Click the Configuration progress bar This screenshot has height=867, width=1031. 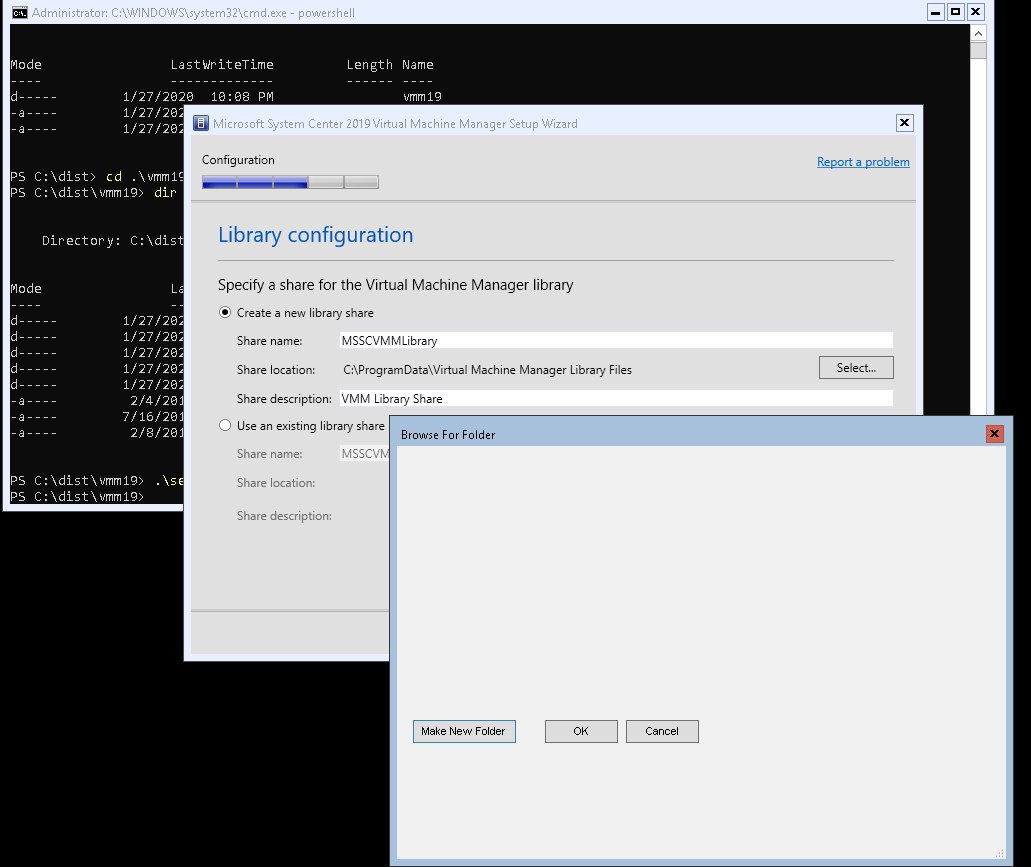pos(290,182)
